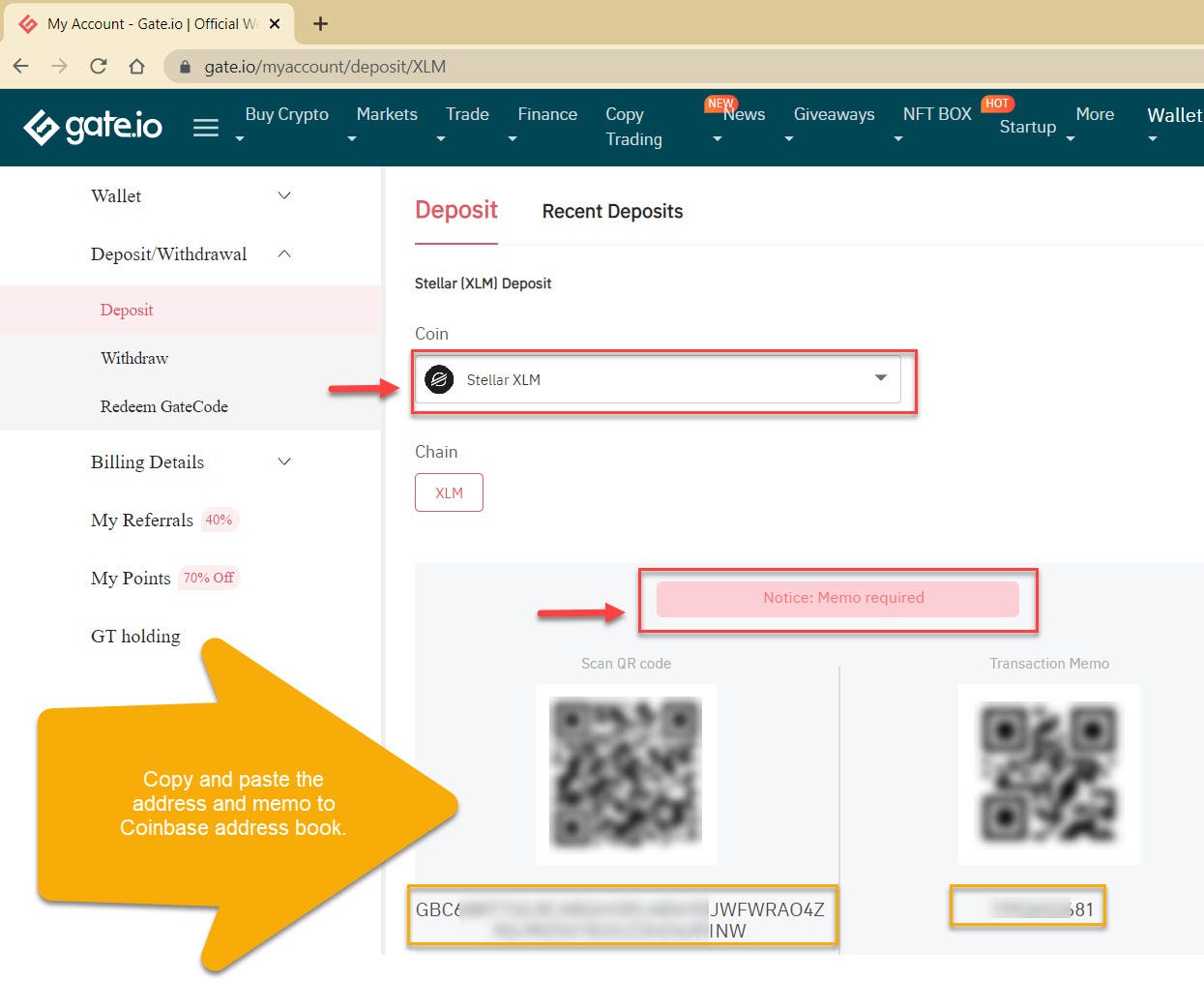The height and width of the screenshot is (982, 1204).
Task: Select Deposit/Withdrawal in the sidebar
Action: pos(168,253)
